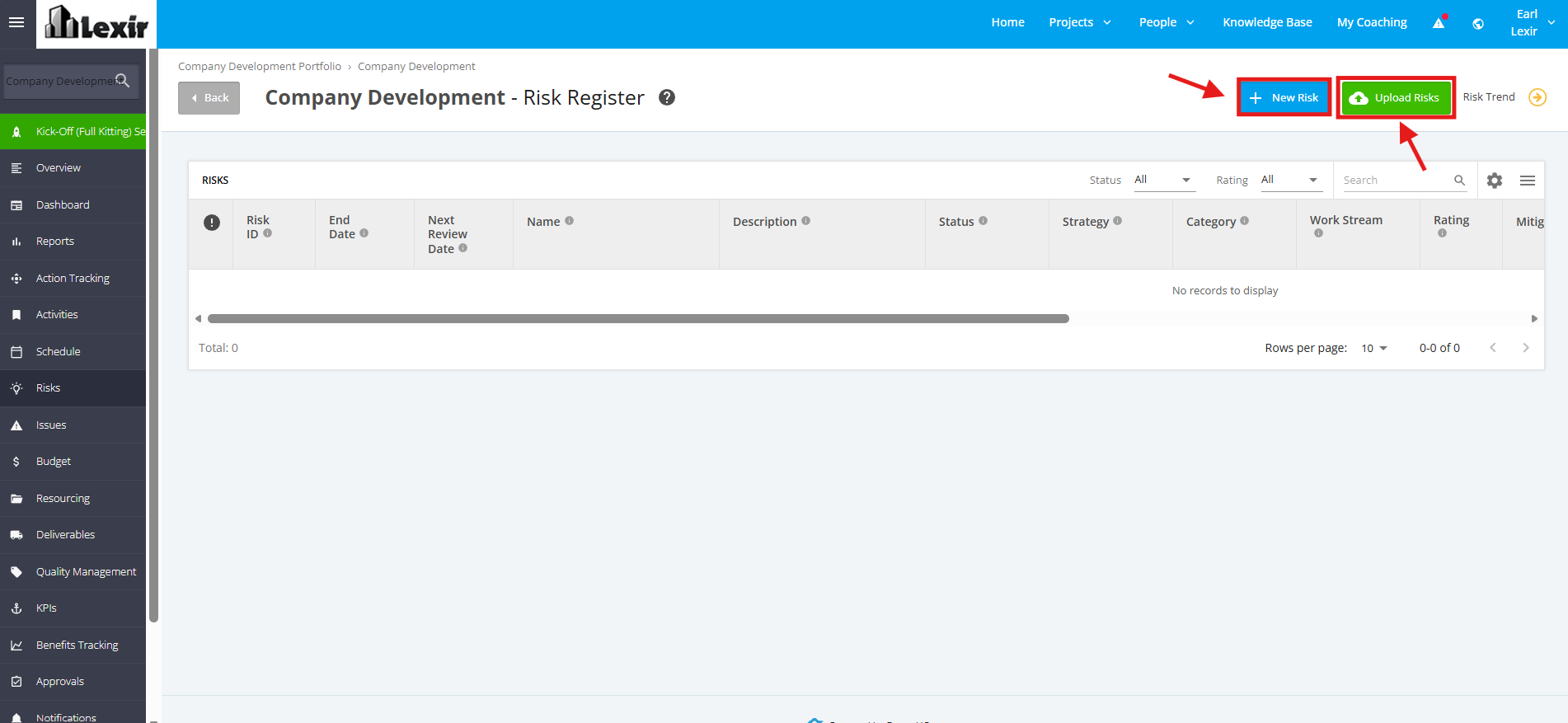1568x723 pixels.
Task: Click the info icon beside the Category column
Action: point(1244,221)
